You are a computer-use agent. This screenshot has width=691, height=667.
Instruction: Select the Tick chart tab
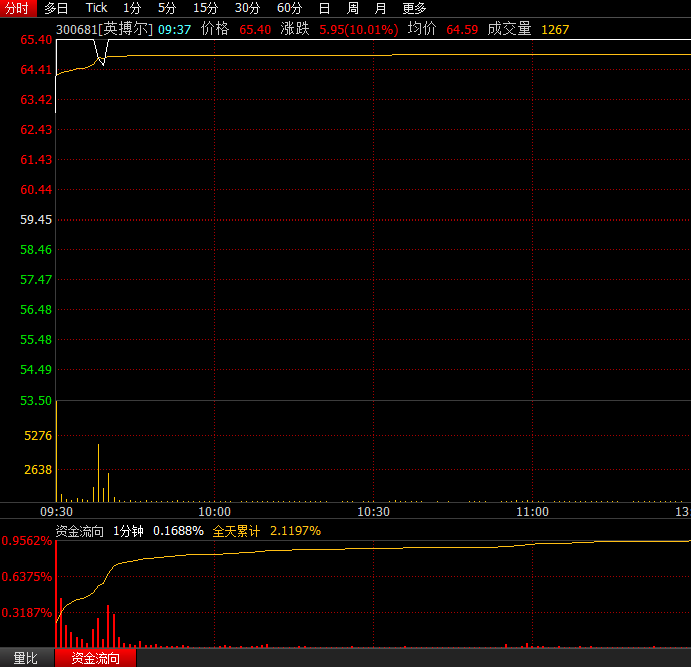pos(96,8)
